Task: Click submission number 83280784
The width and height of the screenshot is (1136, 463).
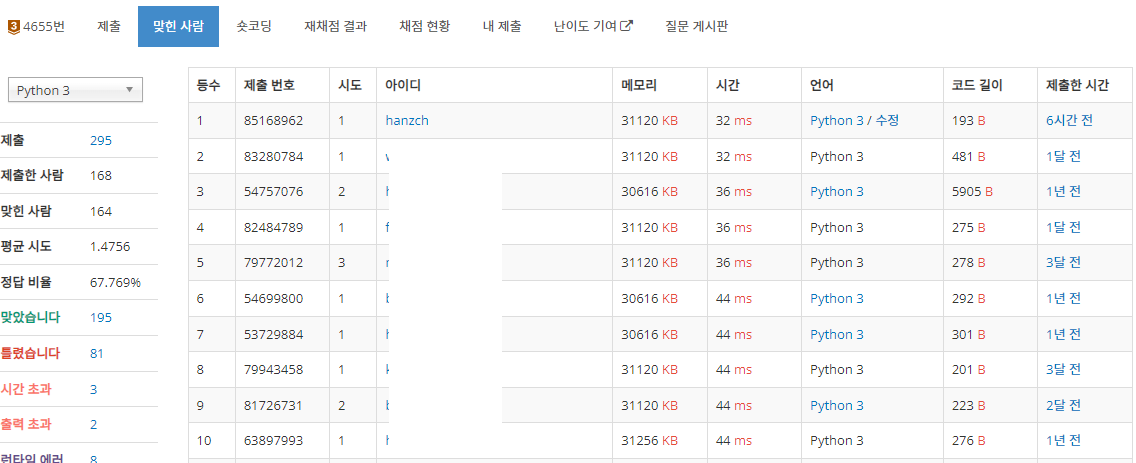Action: 274,157
